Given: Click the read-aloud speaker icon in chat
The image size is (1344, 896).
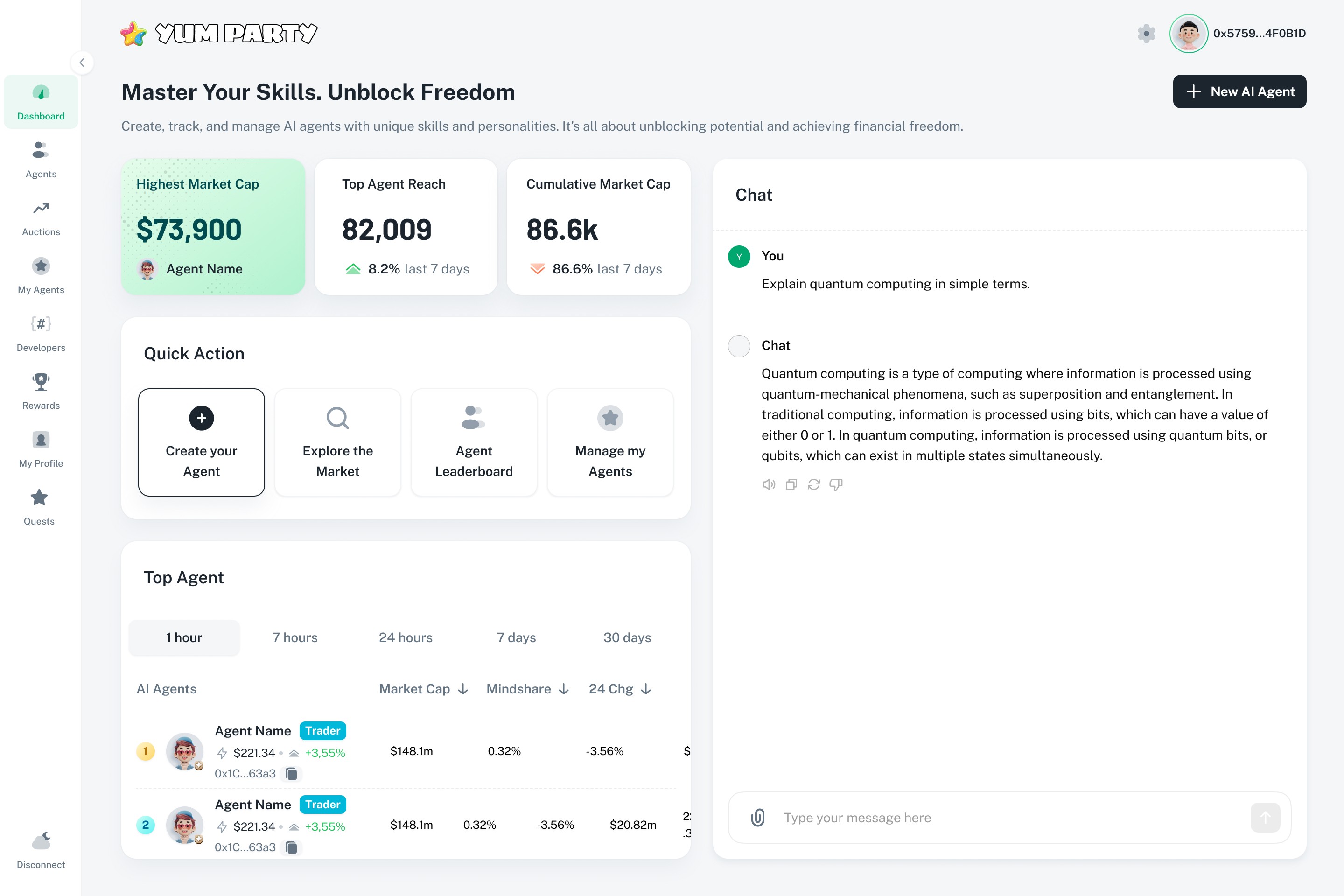Looking at the screenshot, I should tap(769, 484).
